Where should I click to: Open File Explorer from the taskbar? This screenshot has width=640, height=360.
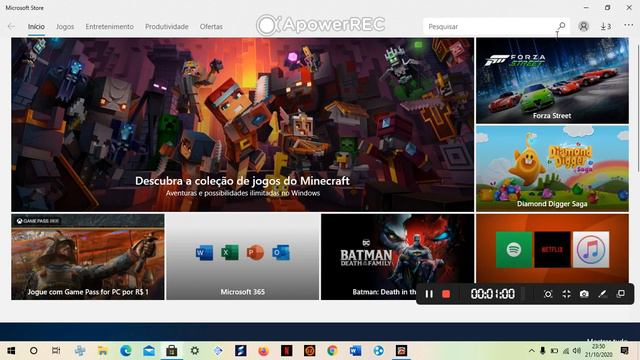pyautogui.click(x=102, y=351)
